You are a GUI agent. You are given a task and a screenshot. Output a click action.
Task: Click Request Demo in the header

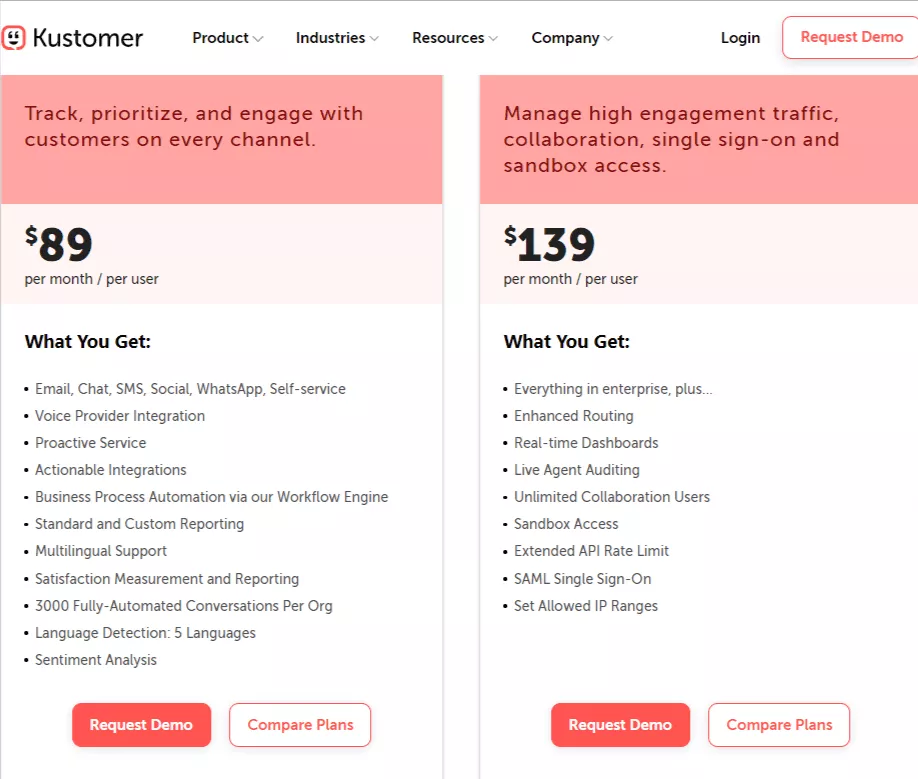click(x=851, y=37)
